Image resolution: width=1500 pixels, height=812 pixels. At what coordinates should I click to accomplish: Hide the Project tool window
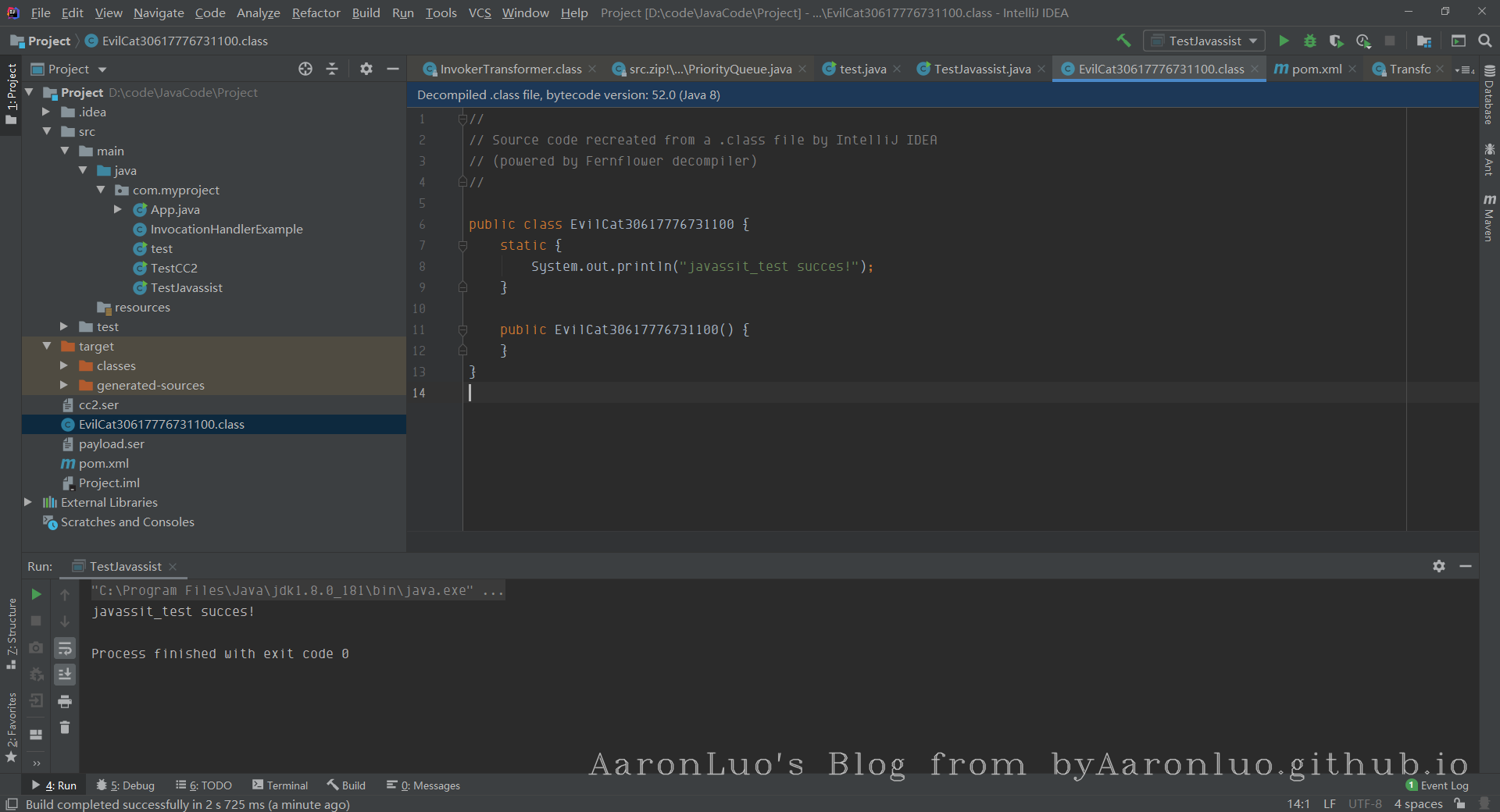393,69
